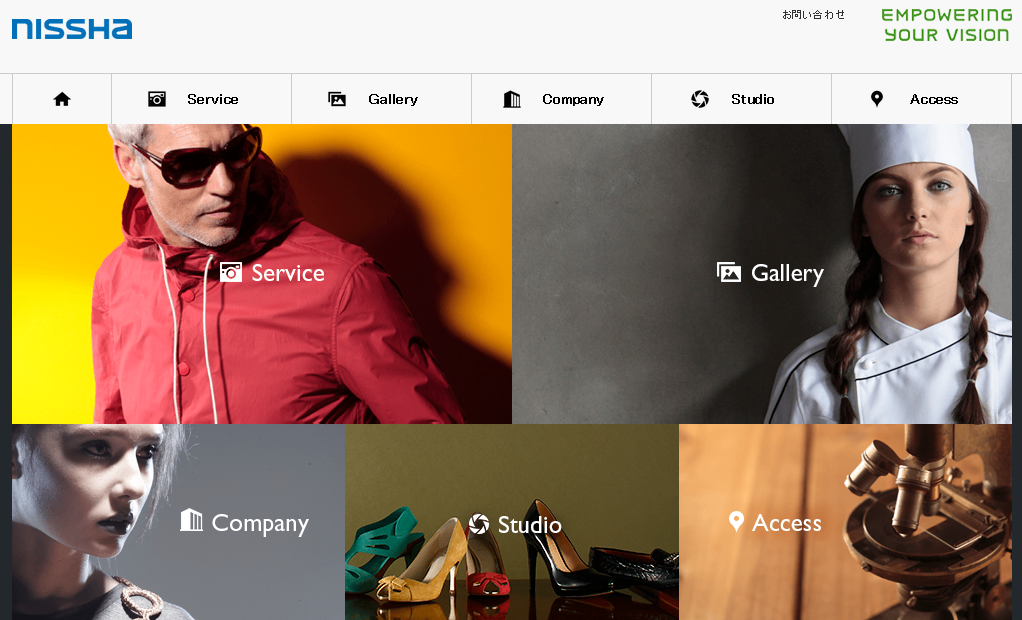Click the camera icon on the Service tile

231,272
